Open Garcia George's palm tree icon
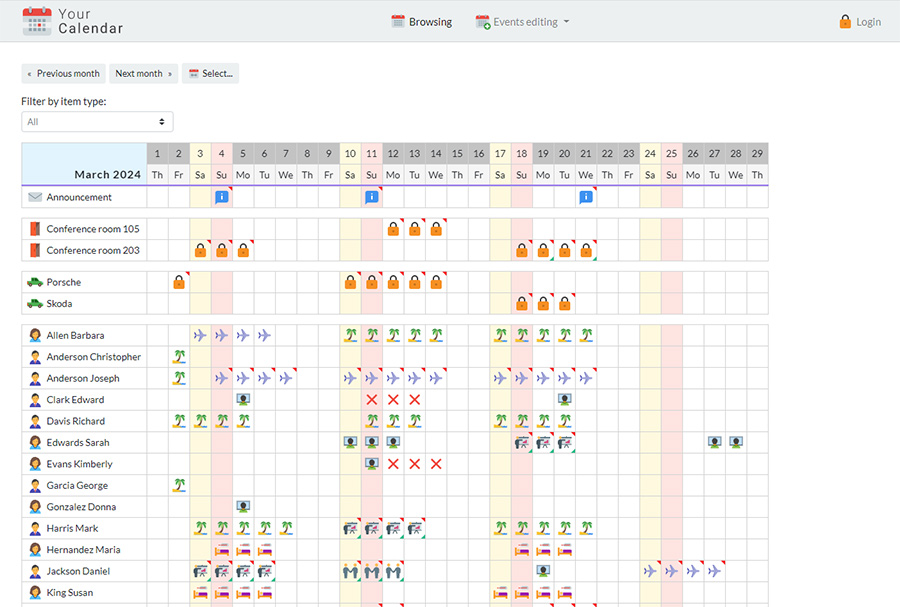900x607 pixels. coord(179,485)
